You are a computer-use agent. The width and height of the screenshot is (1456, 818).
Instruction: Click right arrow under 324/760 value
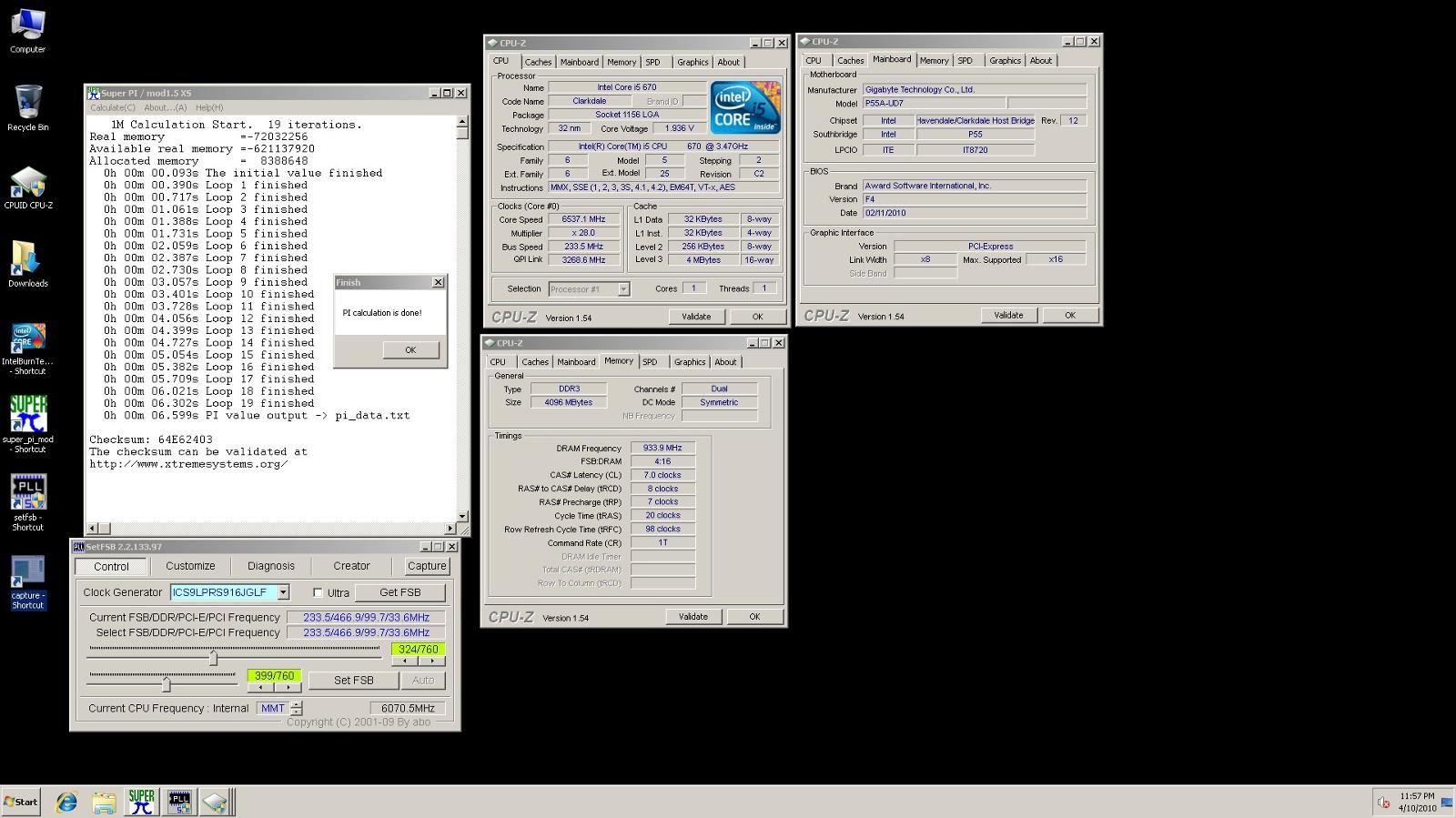point(432,661)
